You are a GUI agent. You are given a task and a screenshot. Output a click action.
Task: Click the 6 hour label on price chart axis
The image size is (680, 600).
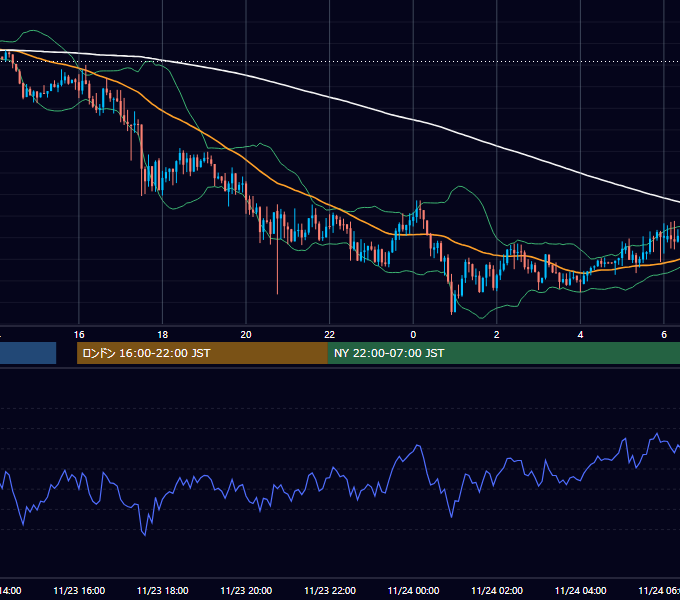664,335
